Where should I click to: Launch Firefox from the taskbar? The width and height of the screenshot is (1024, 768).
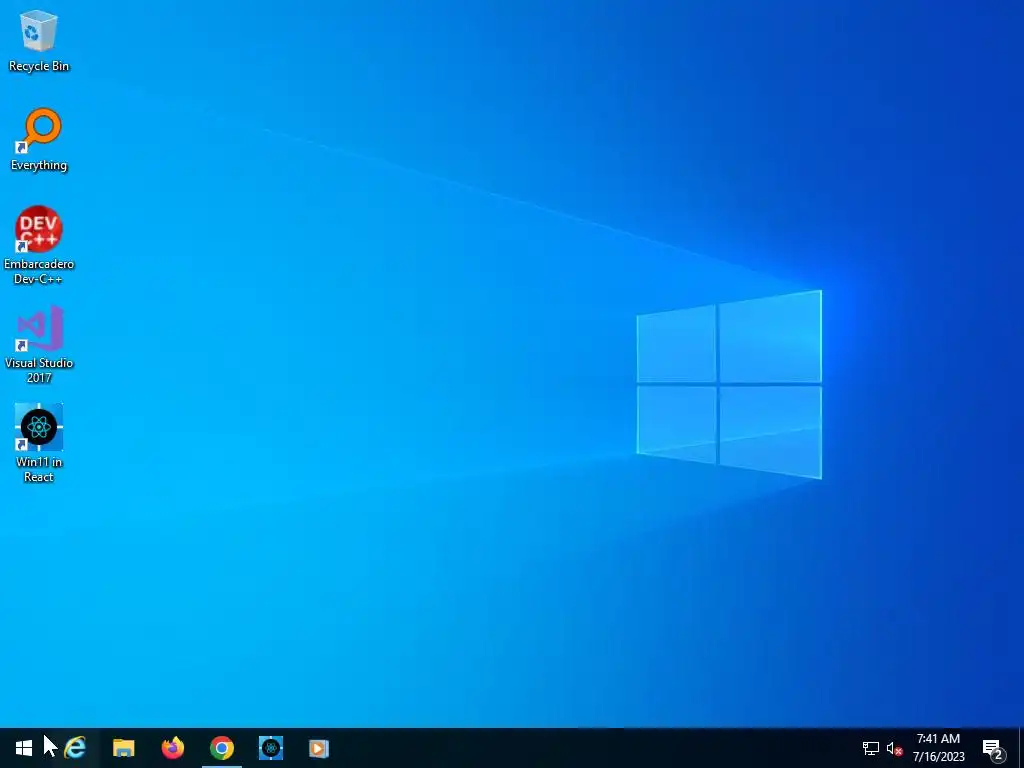click(172, 748)
